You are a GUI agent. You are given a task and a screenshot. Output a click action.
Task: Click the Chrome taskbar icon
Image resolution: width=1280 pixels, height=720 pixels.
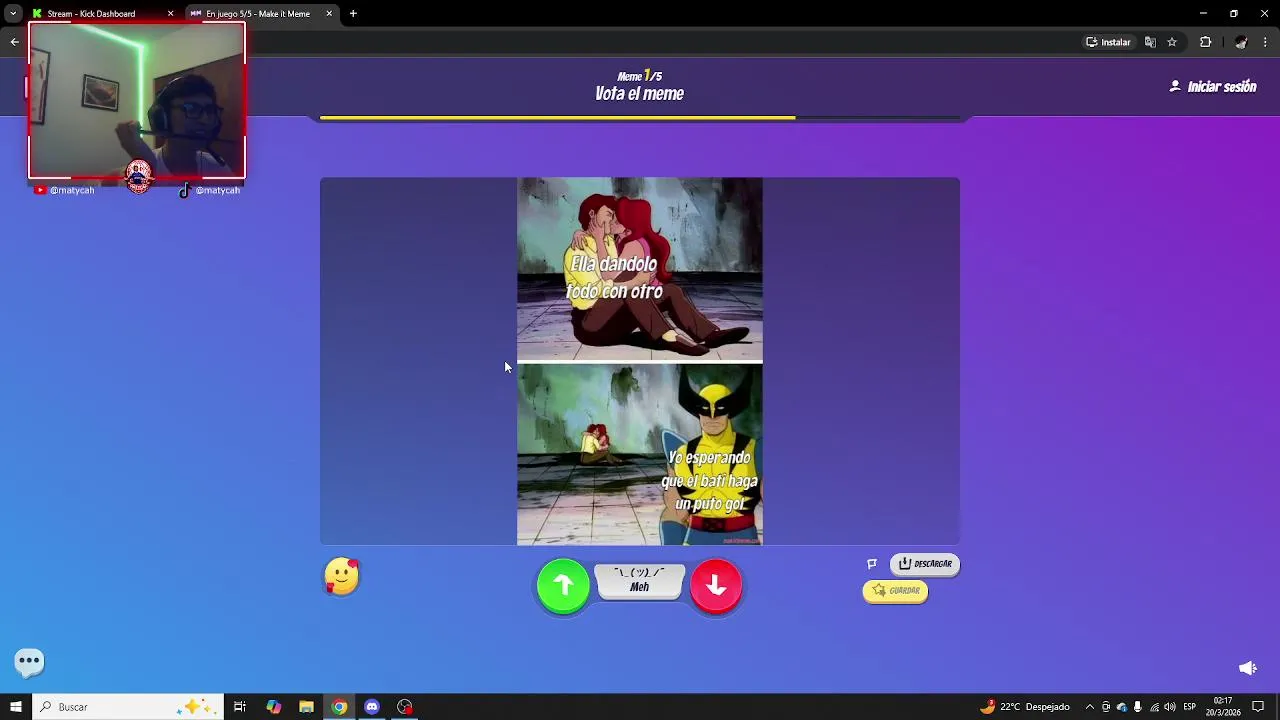coord(340,707)
